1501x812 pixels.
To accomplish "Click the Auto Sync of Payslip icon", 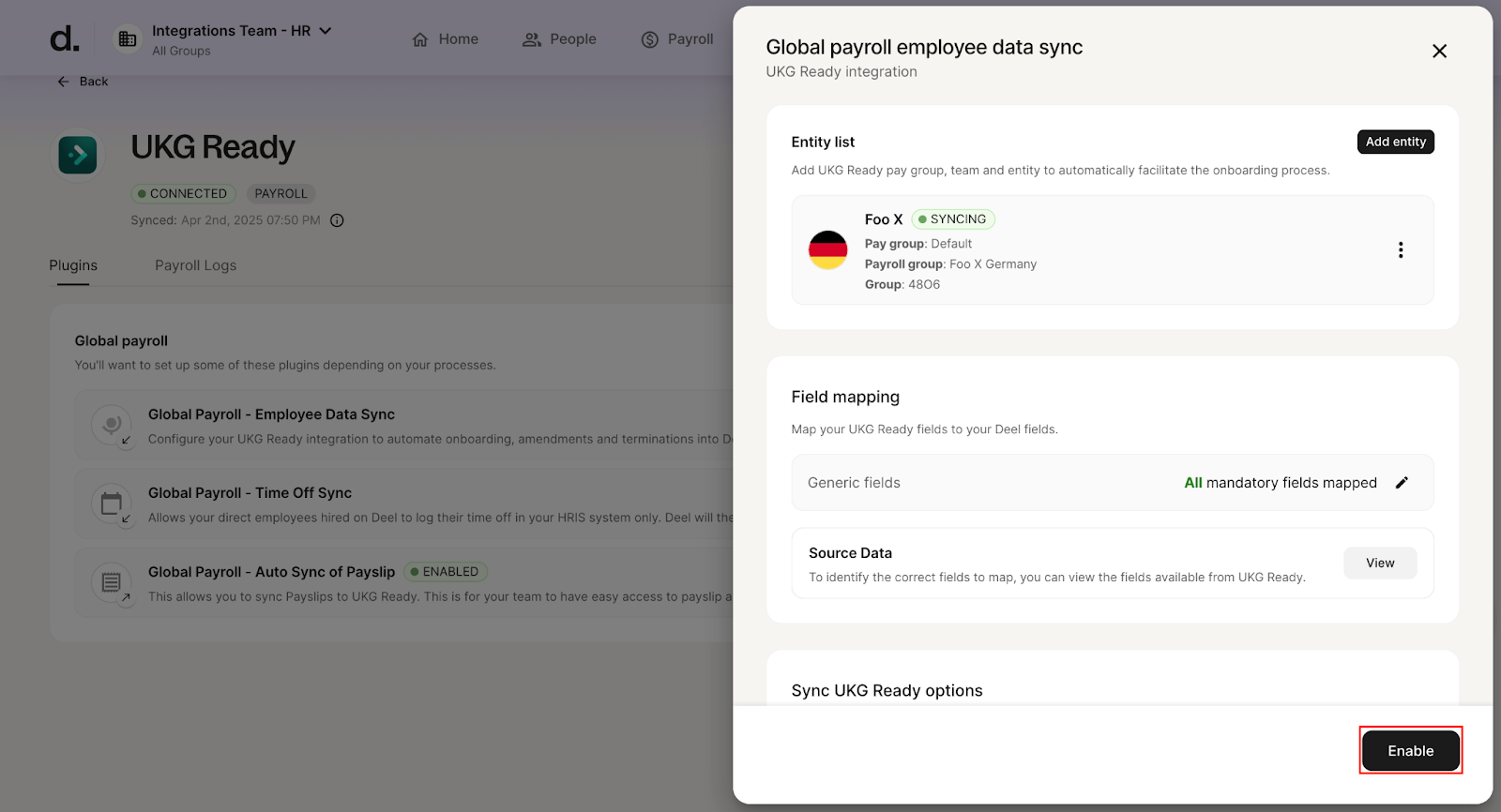I will (x=112, y=583).
